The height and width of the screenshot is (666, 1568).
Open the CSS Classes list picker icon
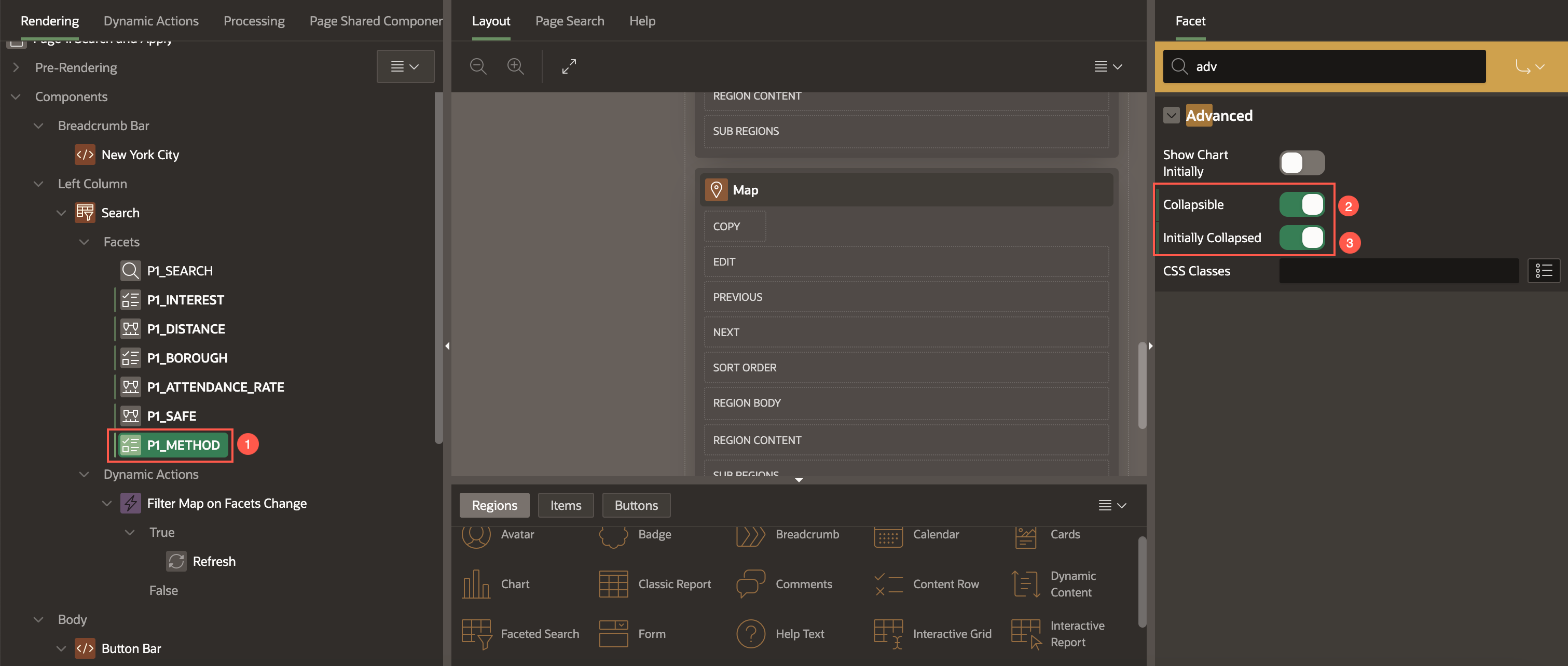[x=1543, y=271]
